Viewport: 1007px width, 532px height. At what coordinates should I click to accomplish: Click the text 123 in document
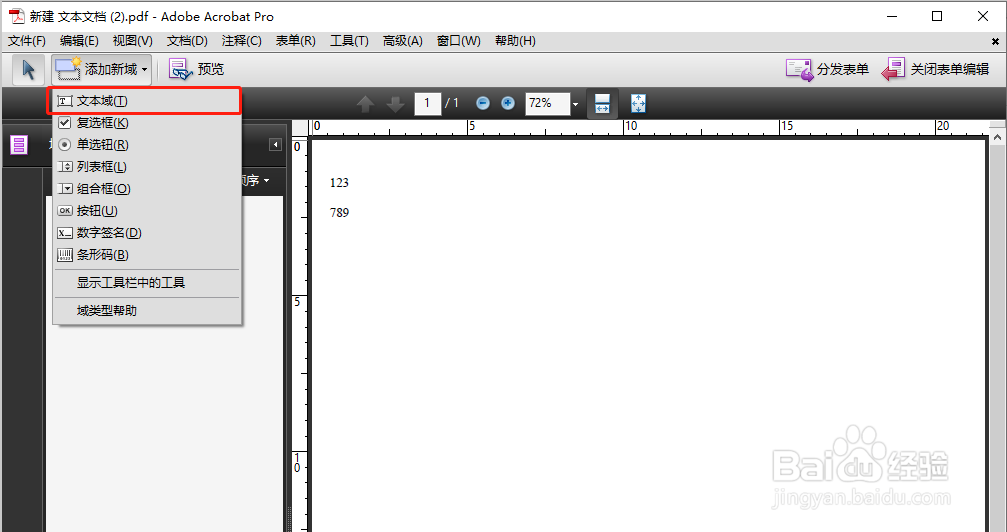tap(339, 183)
